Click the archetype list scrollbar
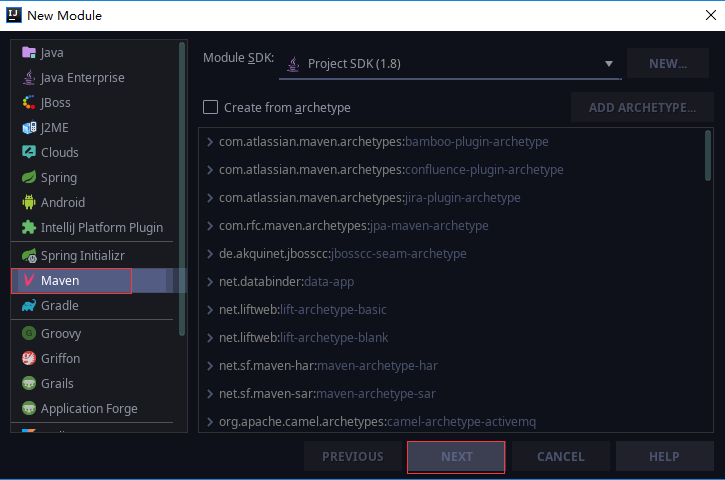725x480 pixels. click(x=707, y=156)
